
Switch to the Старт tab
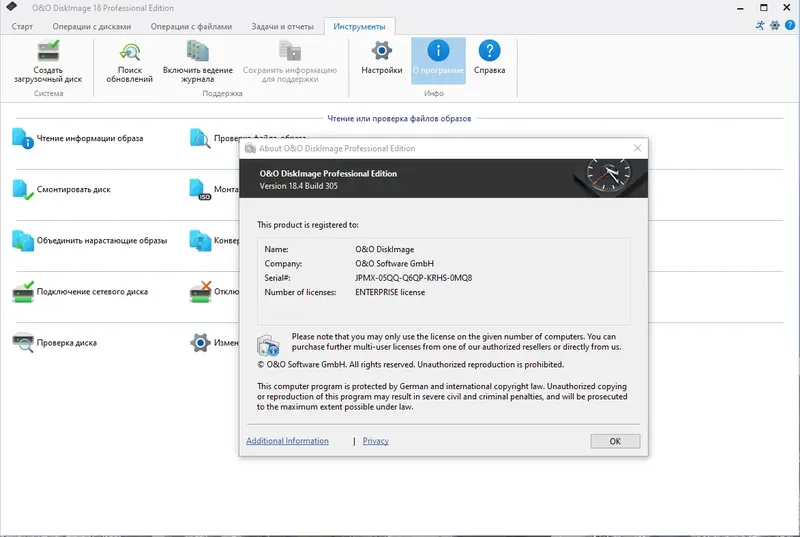point(22,27)
